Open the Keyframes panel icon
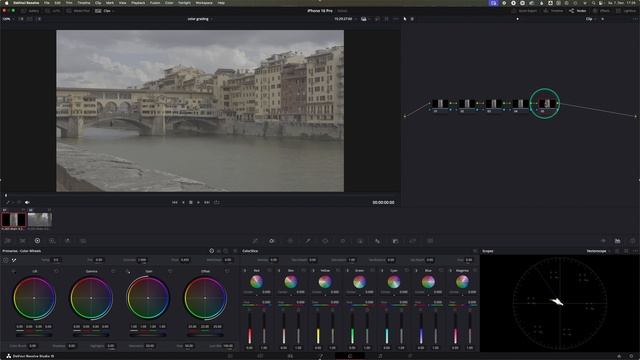Image resolution: width=640 pixels, height=360 pixels. point(603,241)
